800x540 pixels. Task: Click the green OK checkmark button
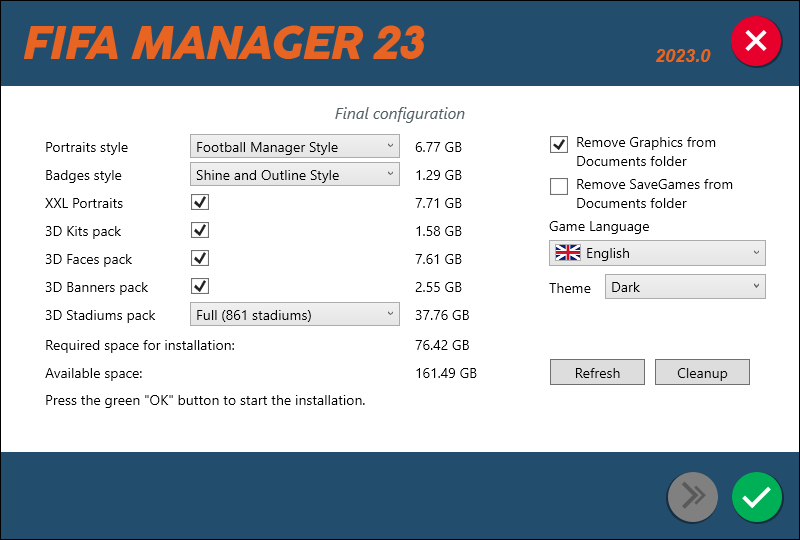coord(757,497)
